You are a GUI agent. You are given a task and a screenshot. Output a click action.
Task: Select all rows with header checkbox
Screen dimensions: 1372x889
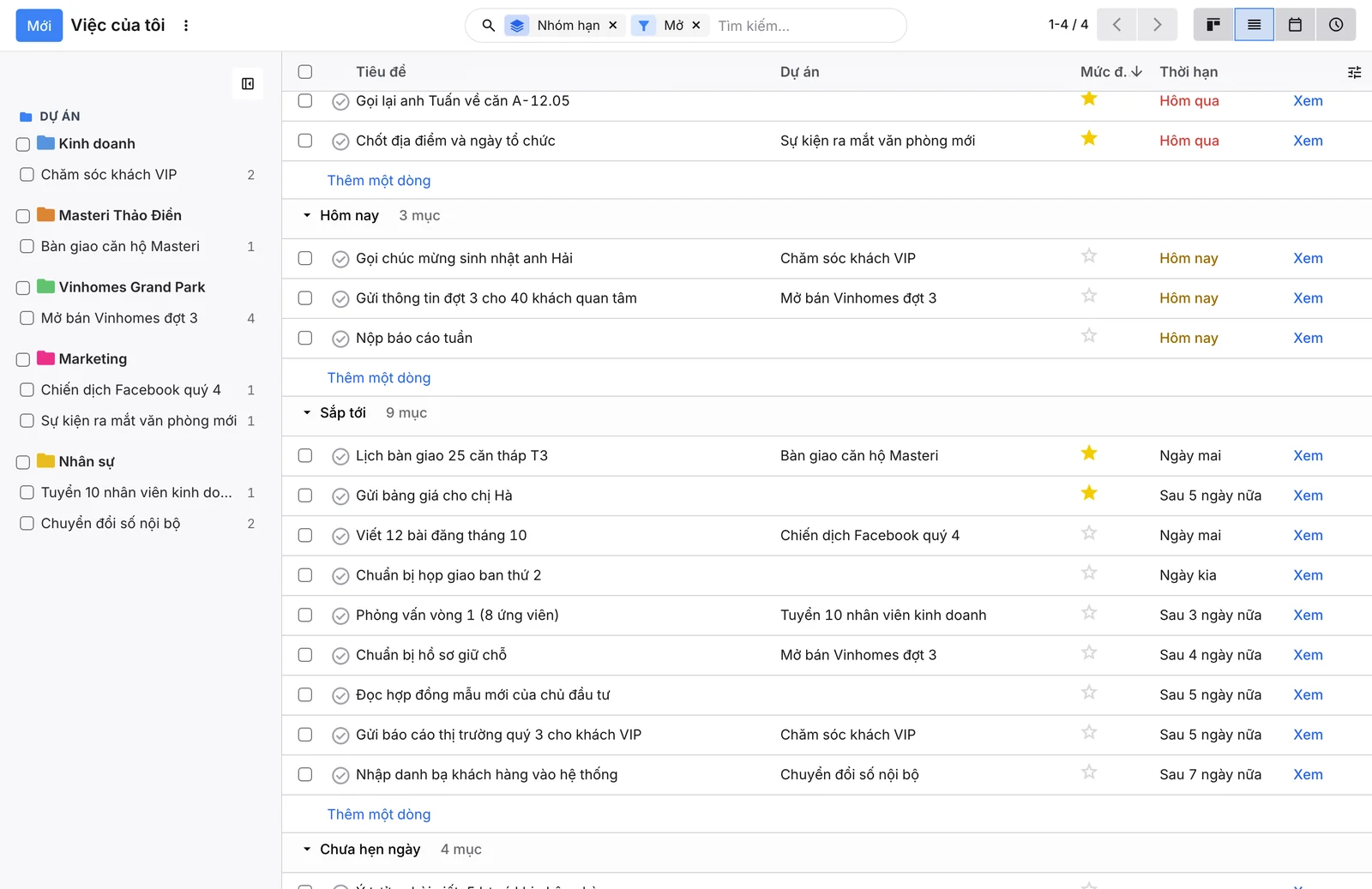(x=305, y=72)
